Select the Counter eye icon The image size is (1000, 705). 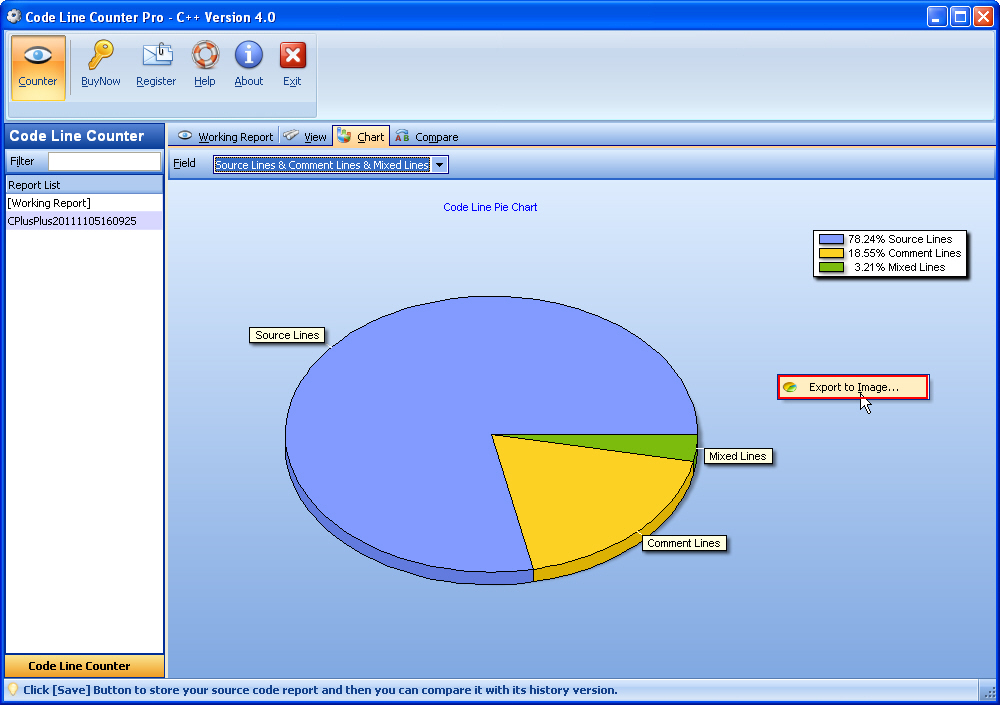point(38,56)
